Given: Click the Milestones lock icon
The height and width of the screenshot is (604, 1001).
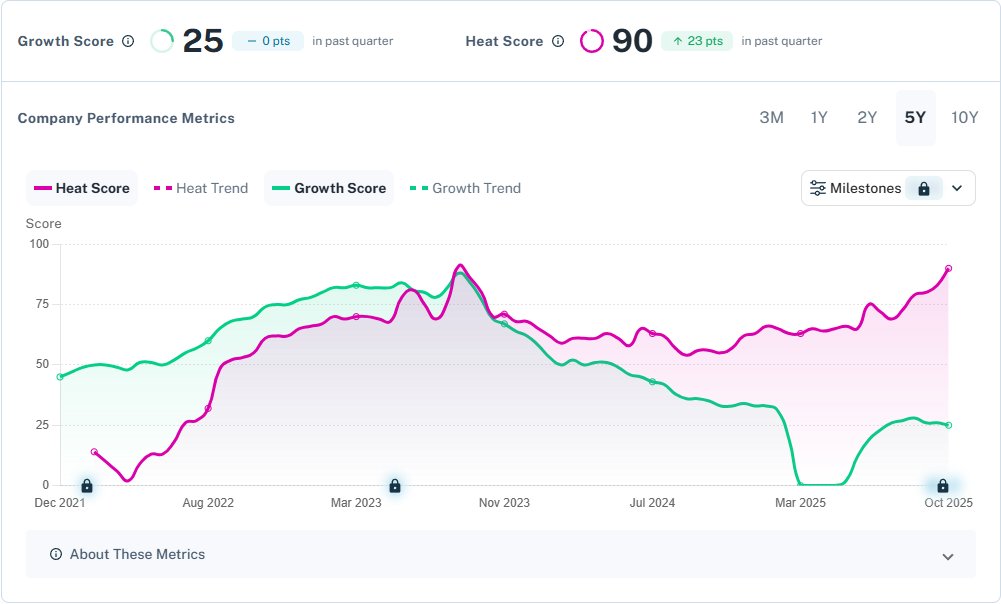Looking at the screenshot, I should pos(924,188).
